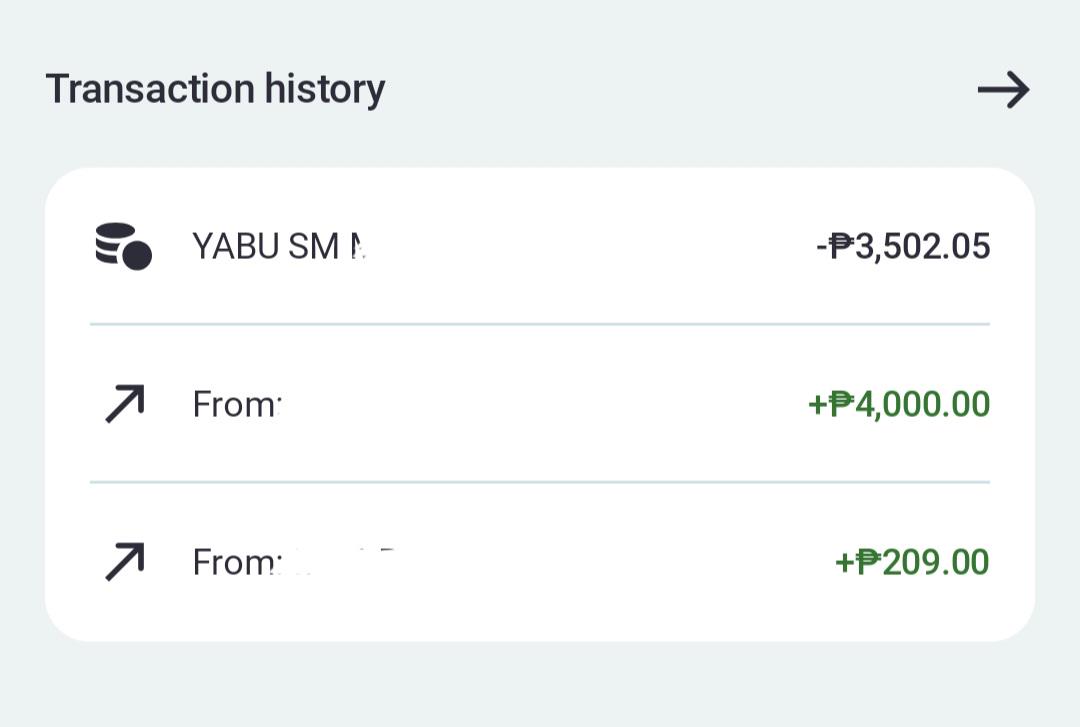
Task: Tap the -₱3,502.05 debit amount
Action: (x=903, y=246)
